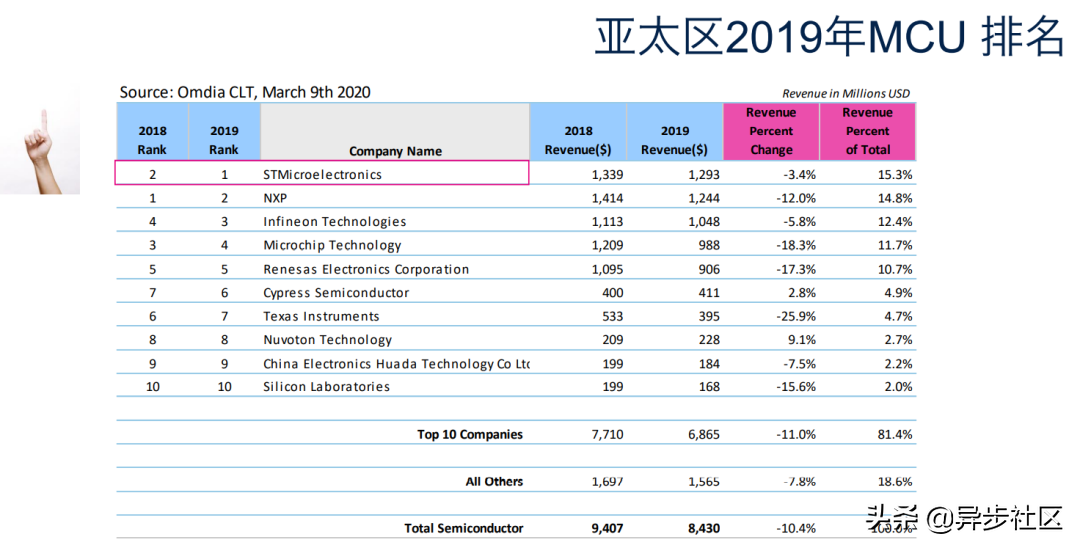
Task: Click Nuvoton 2019 revenue 228
Action: tap(709, 340)
